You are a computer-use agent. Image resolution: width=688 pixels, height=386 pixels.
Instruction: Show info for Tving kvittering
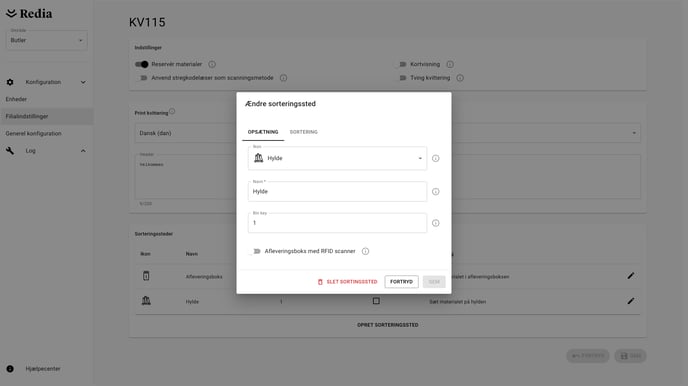coord(460,78)
